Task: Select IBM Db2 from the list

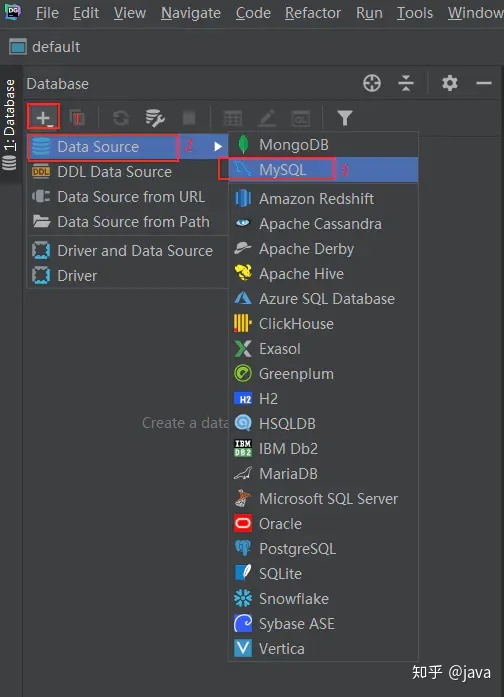Action: pos(324,449)
